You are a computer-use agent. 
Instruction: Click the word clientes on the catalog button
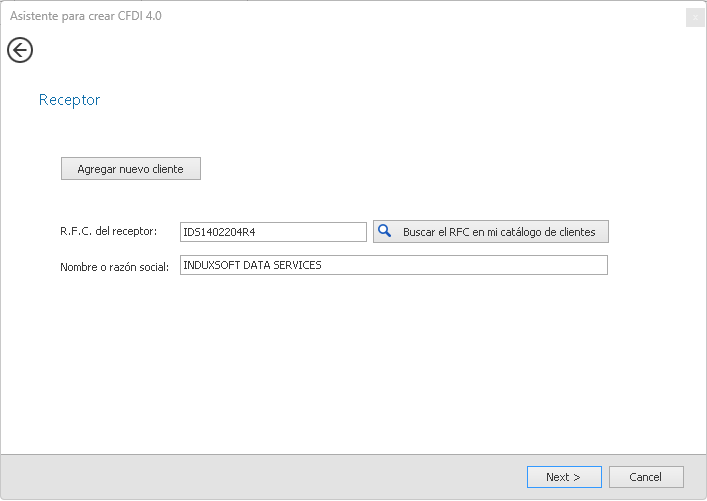click(x=574, y=232)
